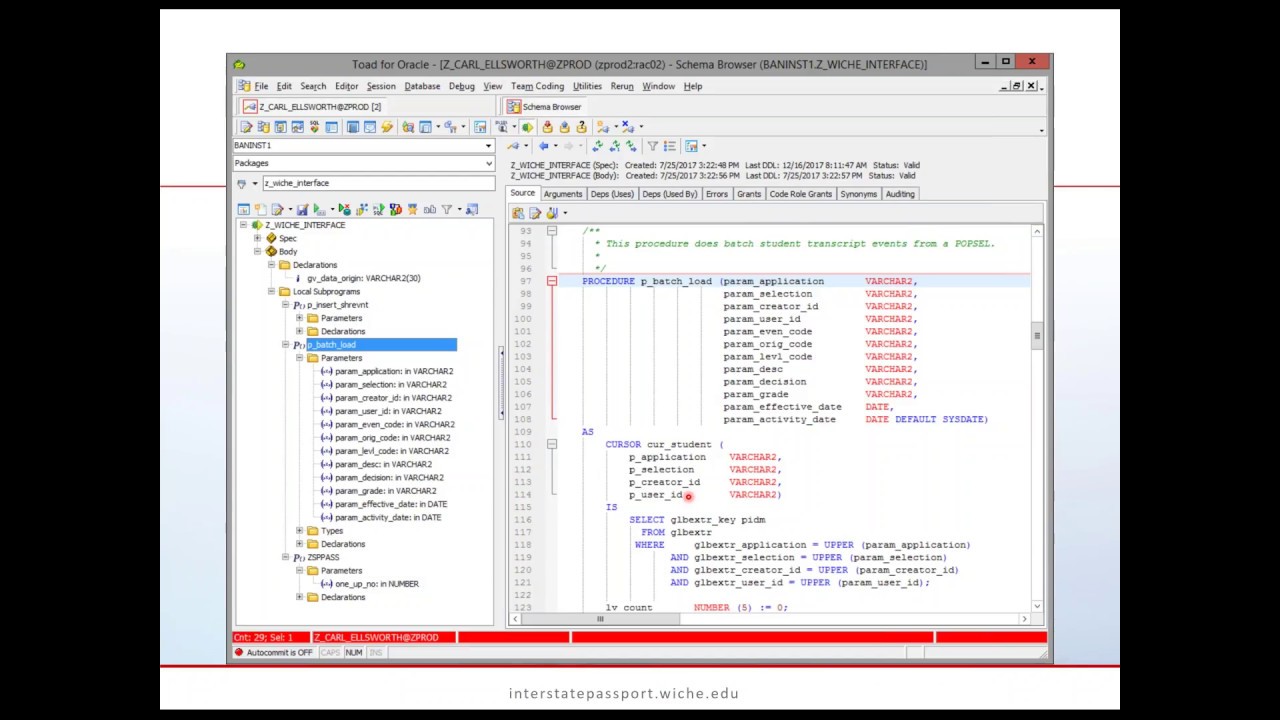Collapse the p_insert_shrevnt procedure node
Viewport: 1280px width, 720px height.
coord(285,305)
